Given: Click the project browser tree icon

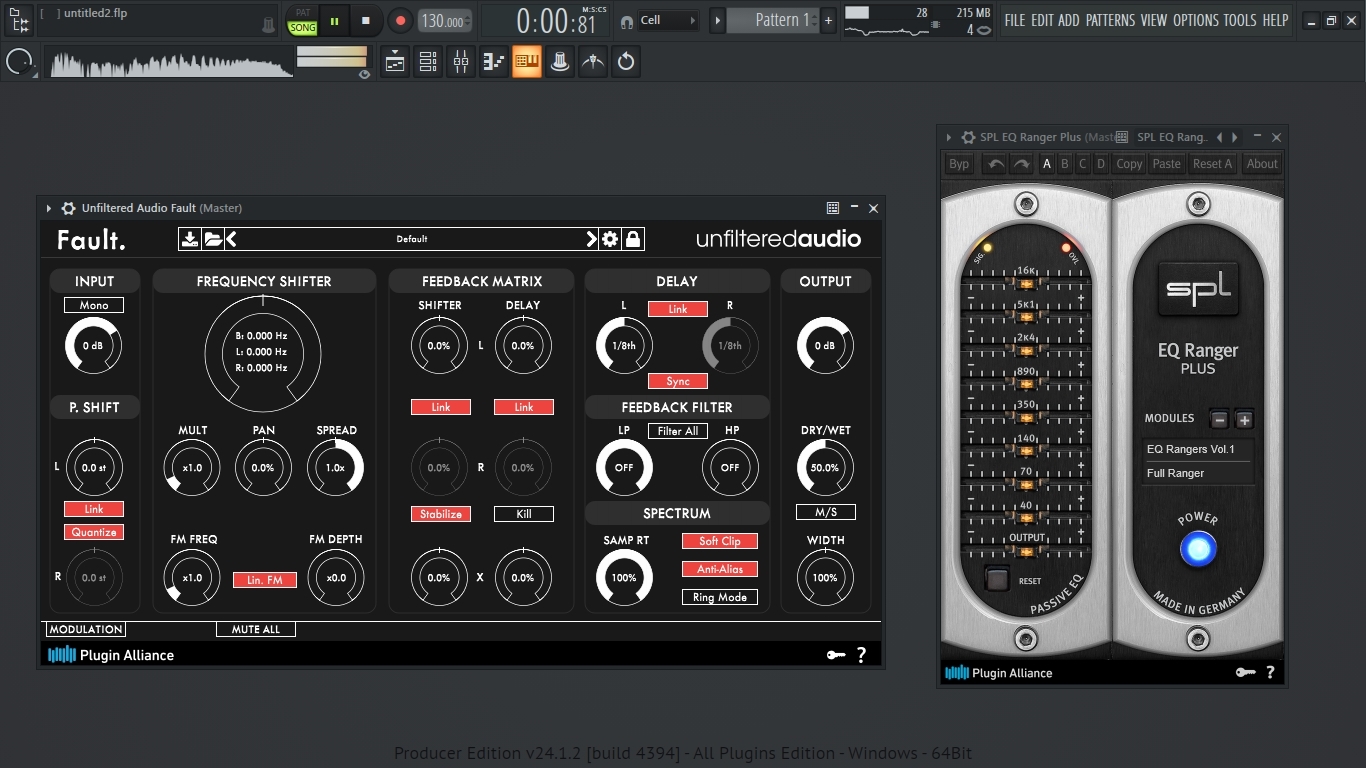Looking at the screenshot, I should pyautogui.click(x=18, y=19).
